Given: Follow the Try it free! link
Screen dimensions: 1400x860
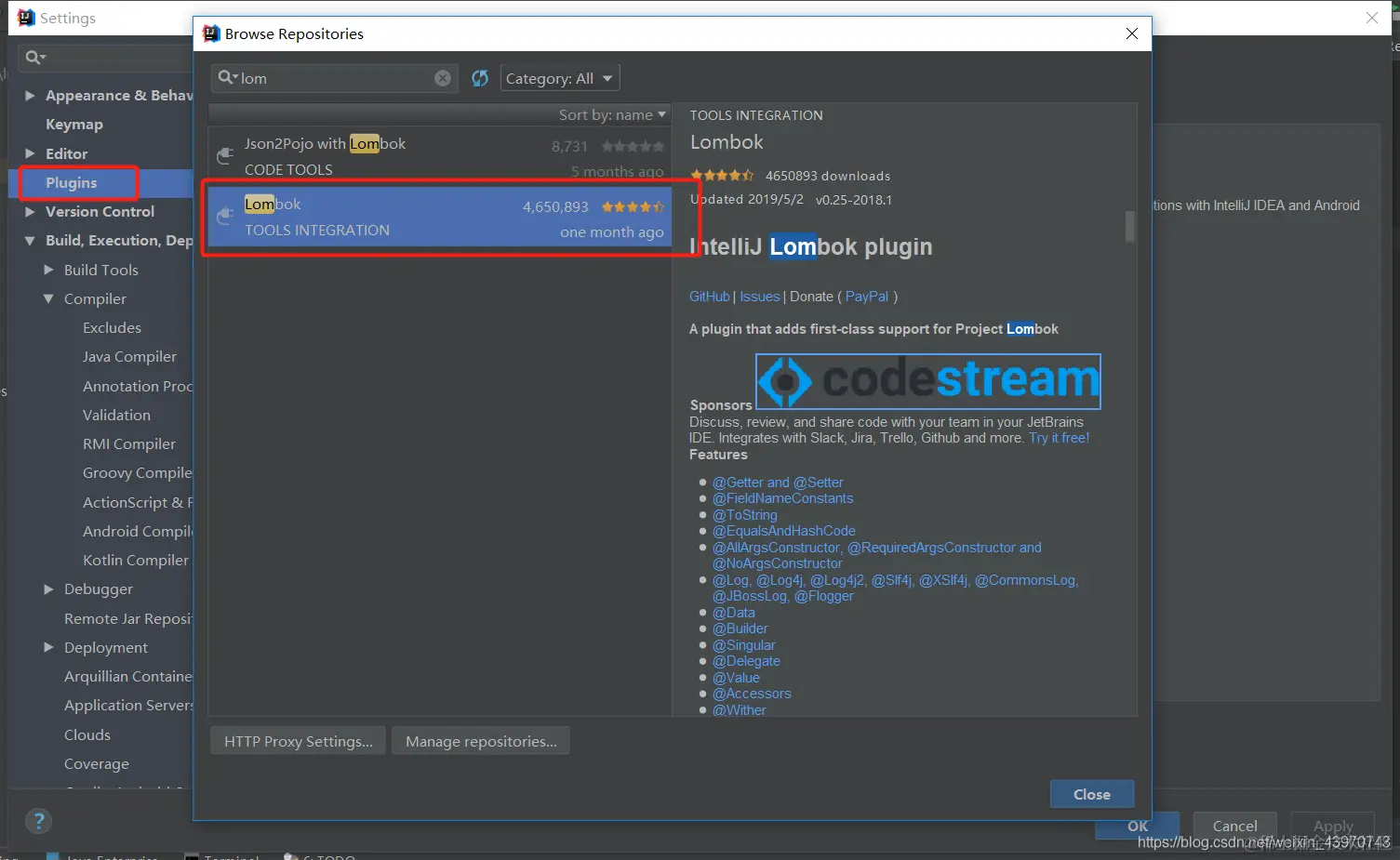Looking at the screenshot, I should pyautogui.click(x=1059, y=438).
